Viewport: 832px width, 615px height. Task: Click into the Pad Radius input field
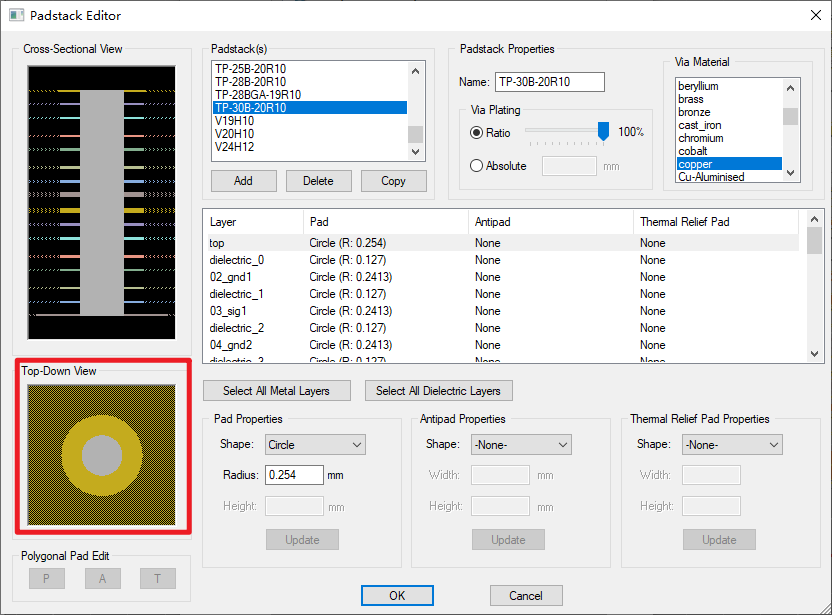(294, 475)
